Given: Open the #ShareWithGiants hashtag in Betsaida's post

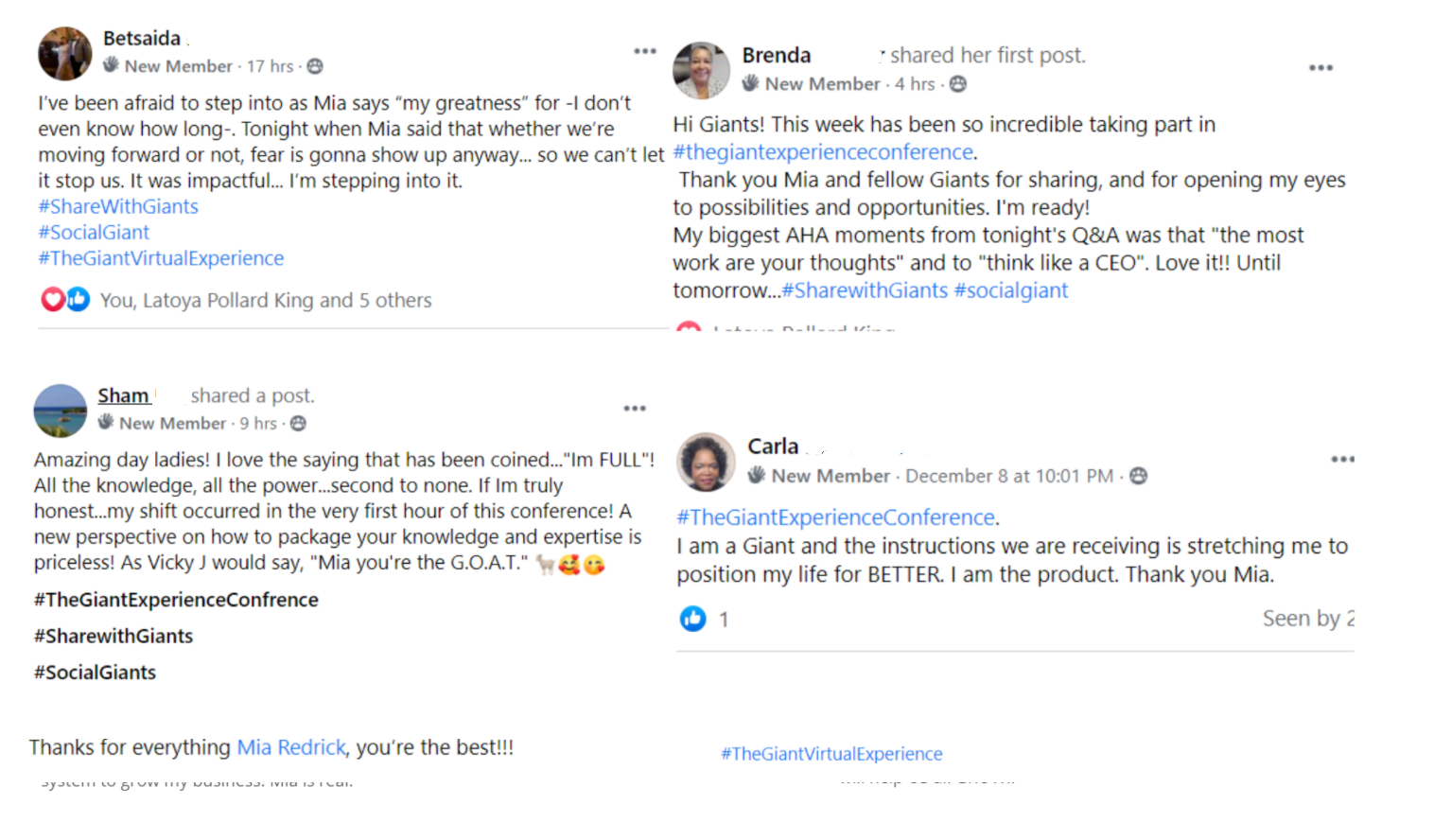Looking at the screenshot, I should [x=118, y=206].
